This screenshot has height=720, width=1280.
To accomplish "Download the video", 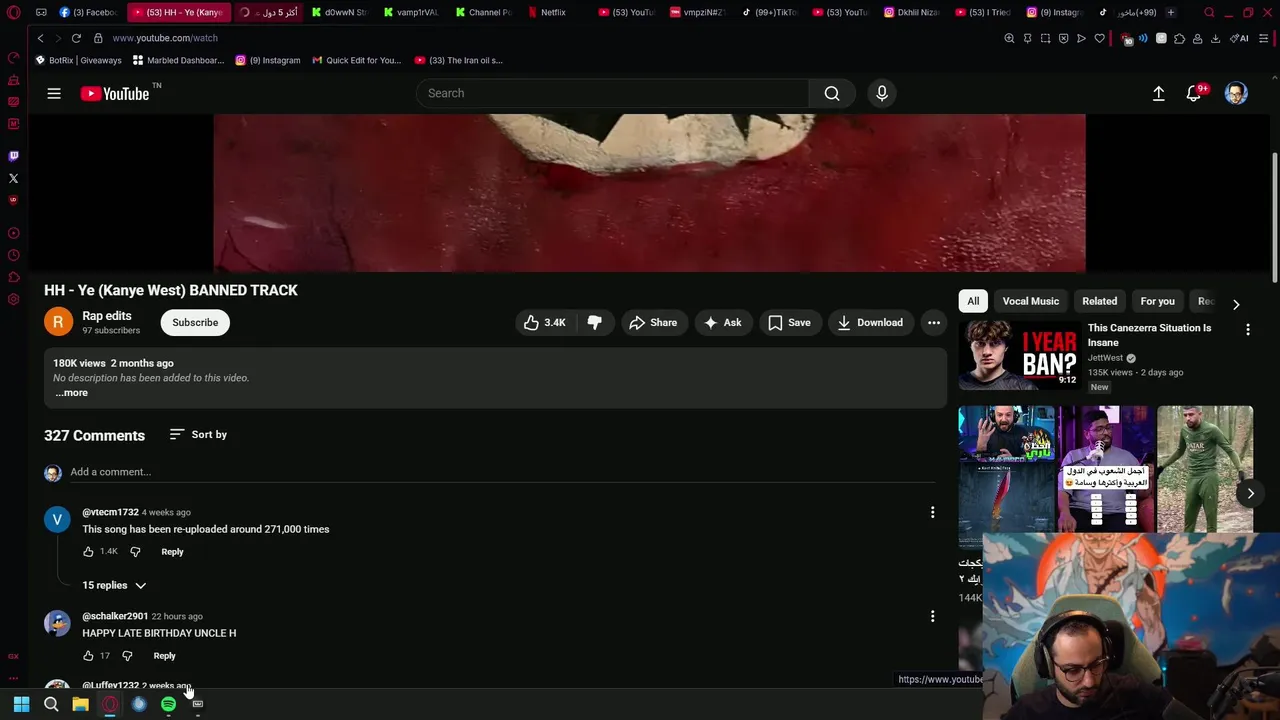I will click(870, 322).
